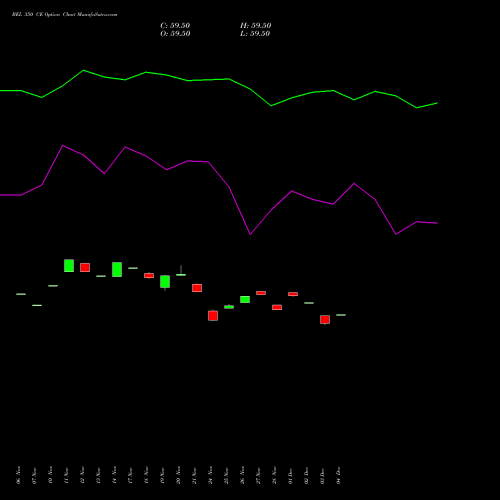Viewport: 500px width, 500px height.
Task: Click the 21 Nov date label
Action: point(194,475)
